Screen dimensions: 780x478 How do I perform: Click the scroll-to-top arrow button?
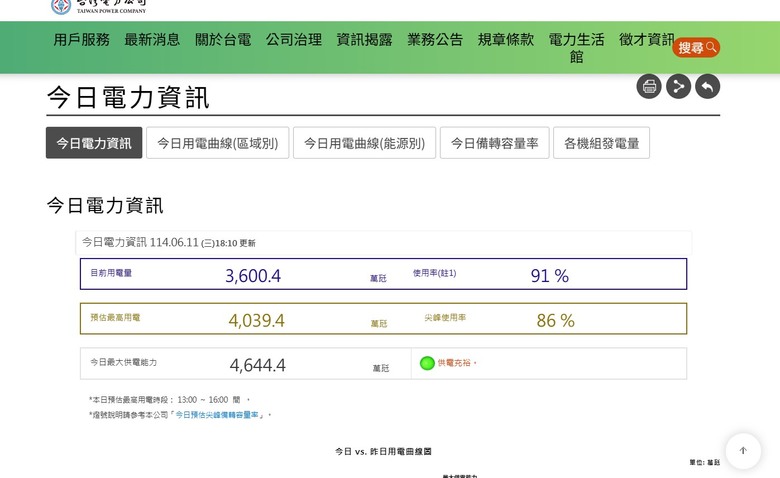743,451
